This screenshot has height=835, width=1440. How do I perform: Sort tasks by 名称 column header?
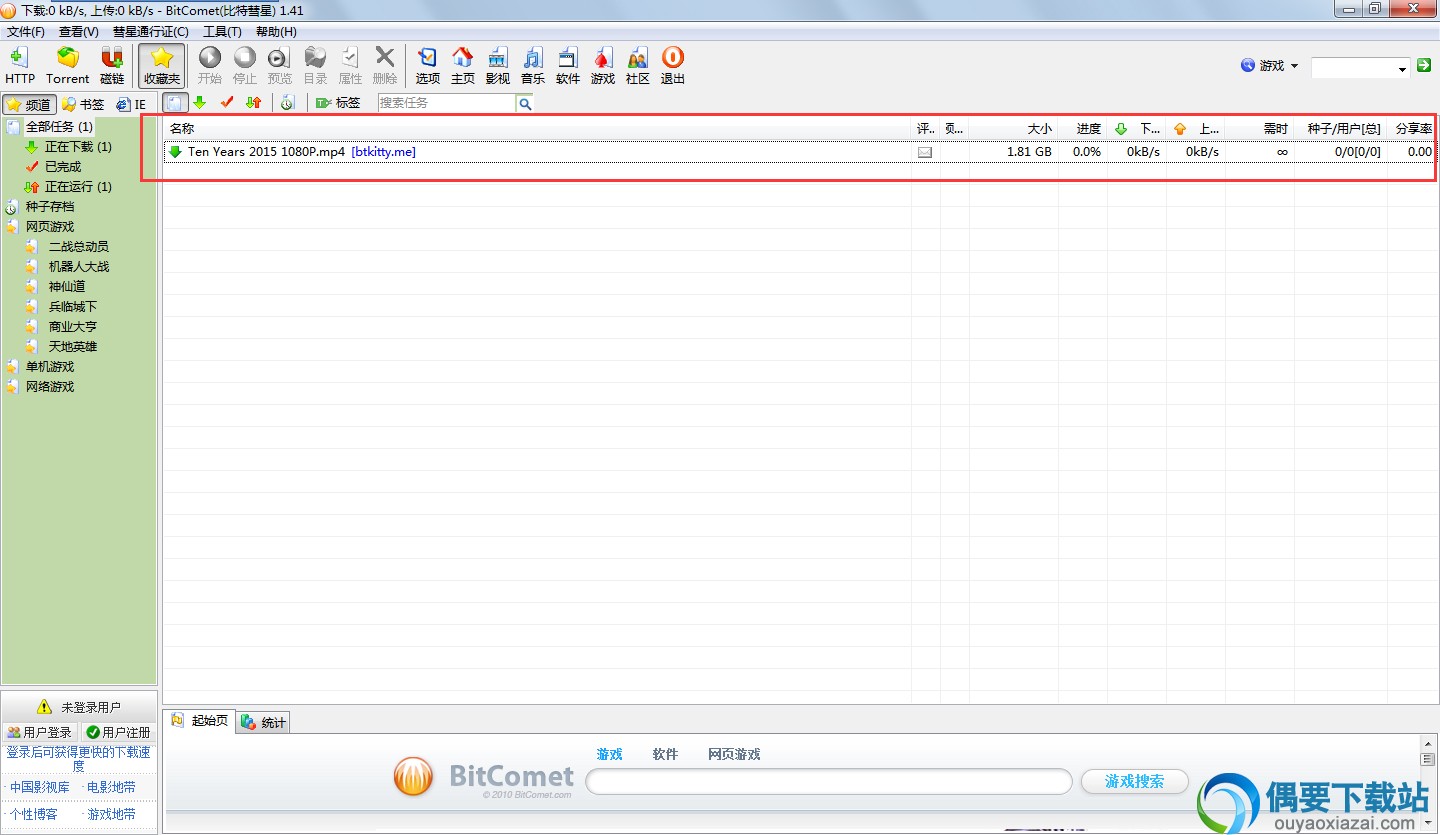[538, 129]
